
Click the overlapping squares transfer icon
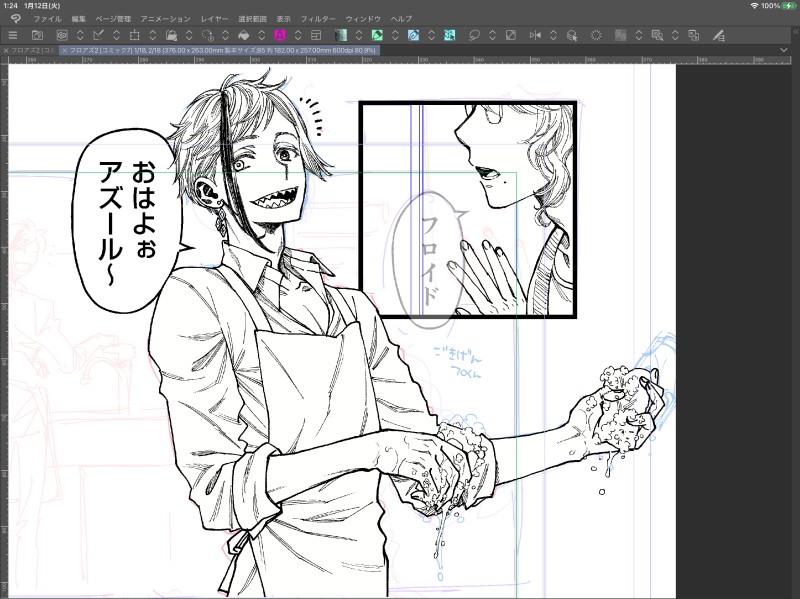coord(693,35)
